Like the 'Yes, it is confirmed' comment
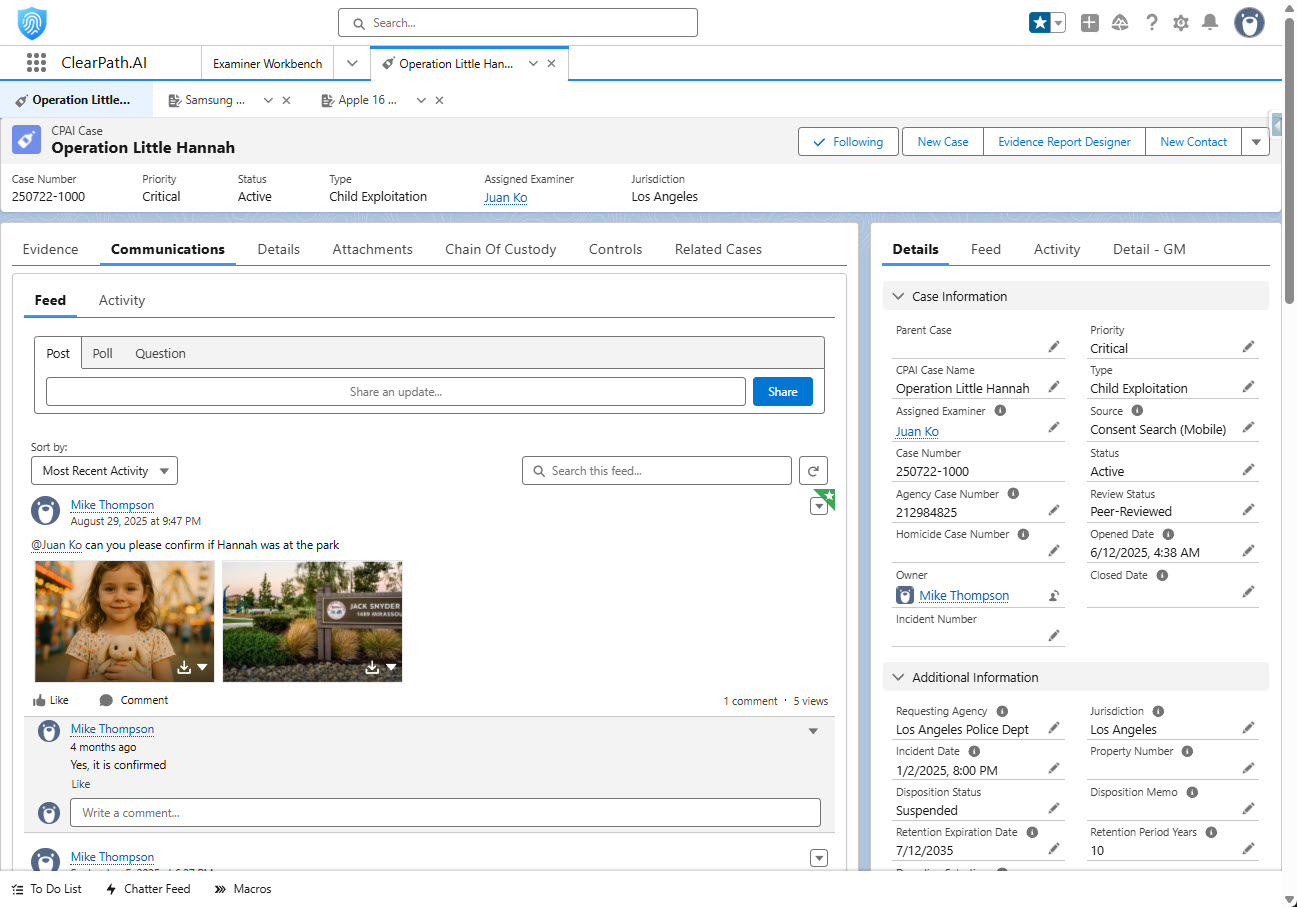The height and width of the screenshot is (907, 1297). tap(80, 784)
